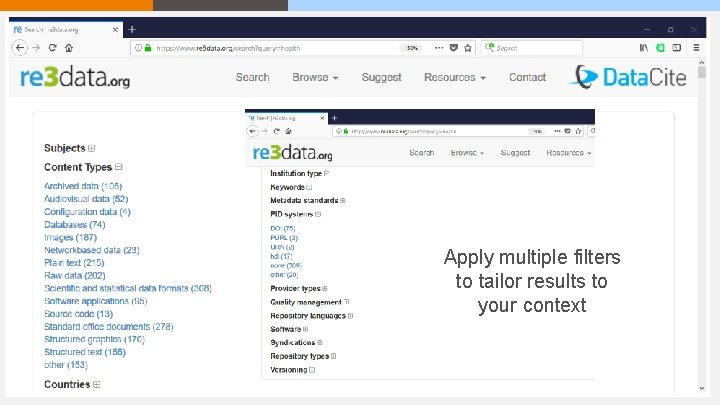
Task: Expand Software filter in inset screenshot
Action: pyautogui.click(x=305, y=329)
